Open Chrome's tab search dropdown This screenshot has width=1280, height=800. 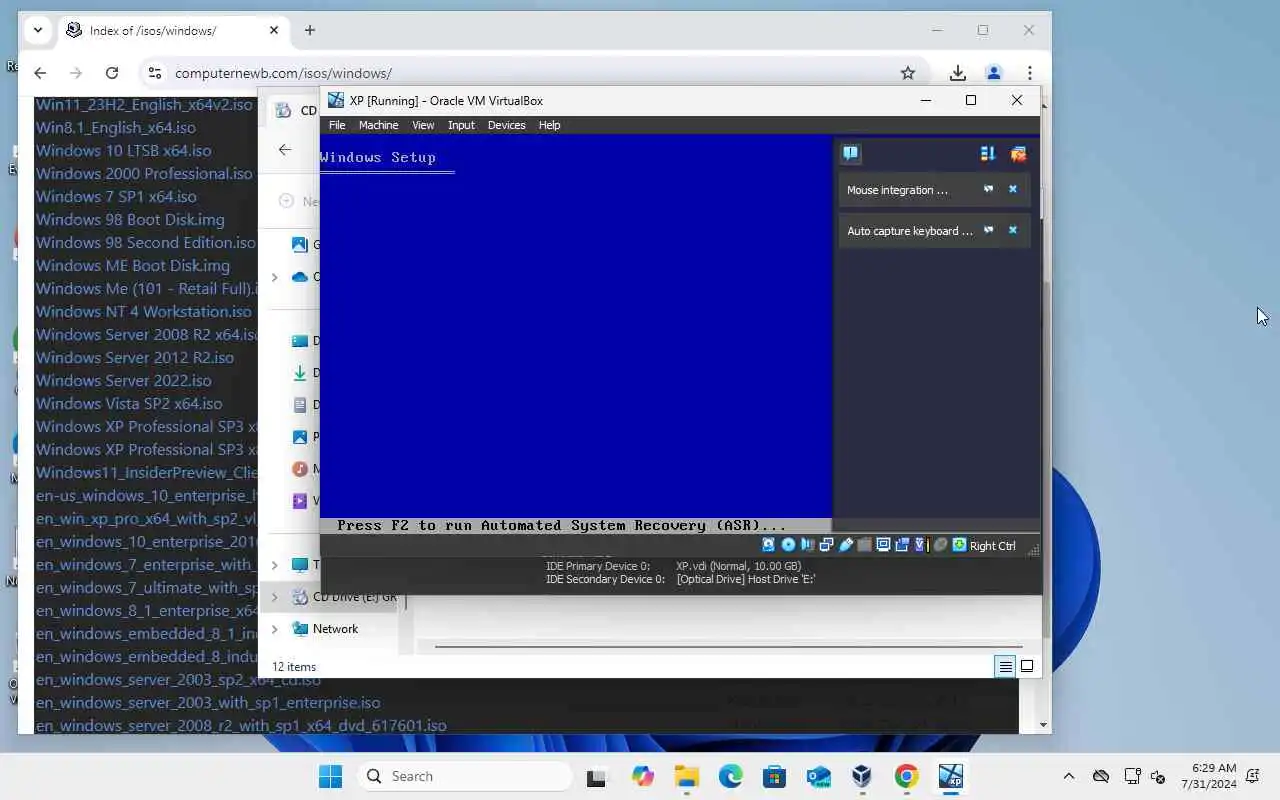pyautogui.click(x=37, y=30)
